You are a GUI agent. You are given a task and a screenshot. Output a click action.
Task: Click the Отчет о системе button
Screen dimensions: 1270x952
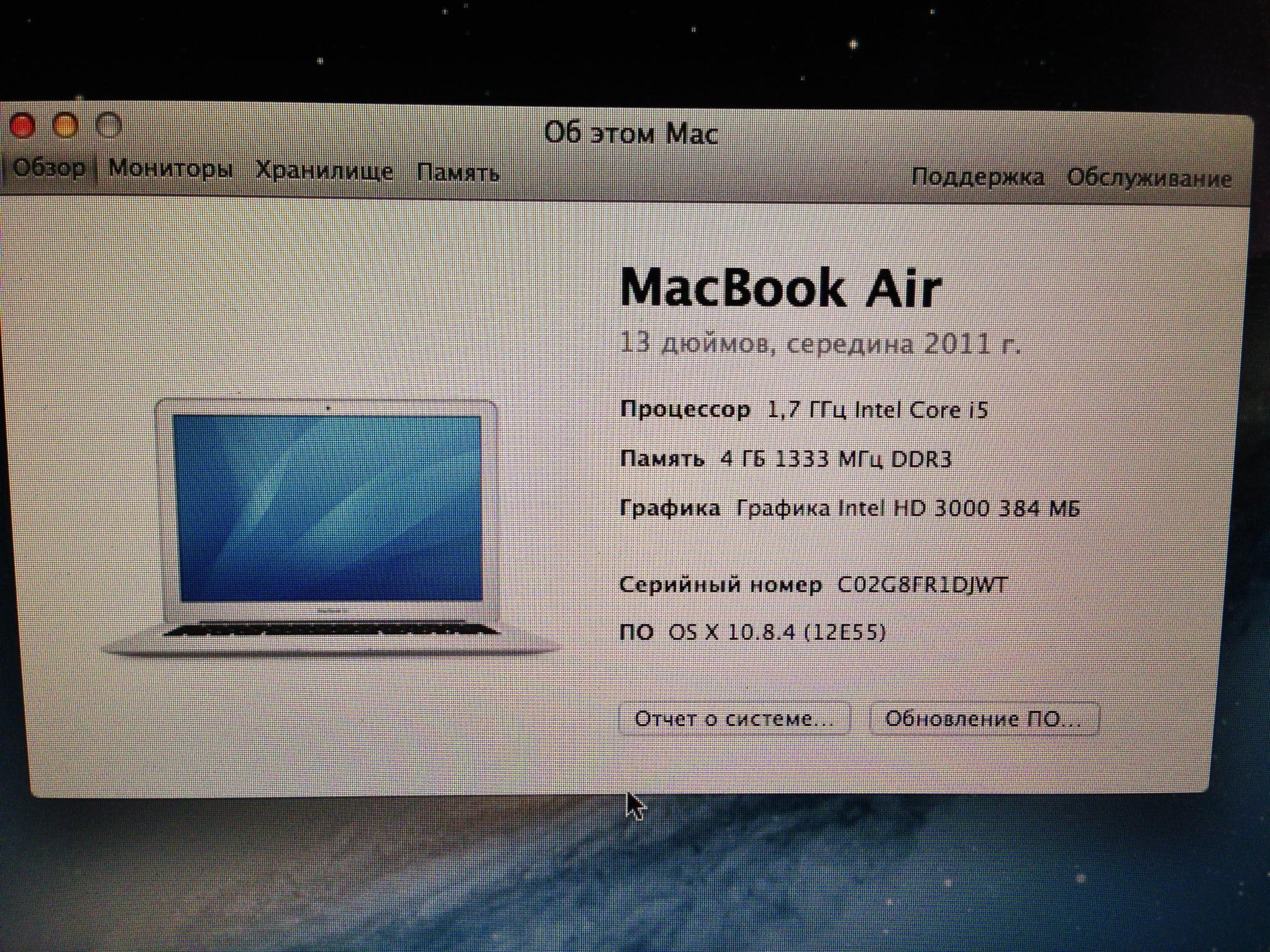(734, 719)
